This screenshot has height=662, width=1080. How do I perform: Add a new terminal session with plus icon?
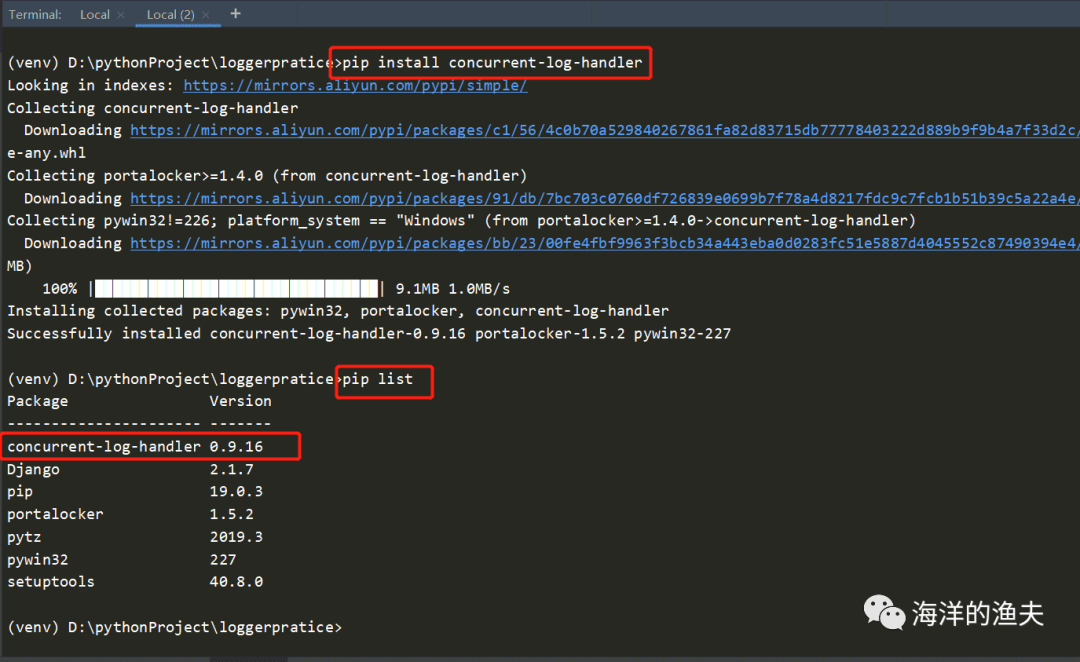pos(236,14)
